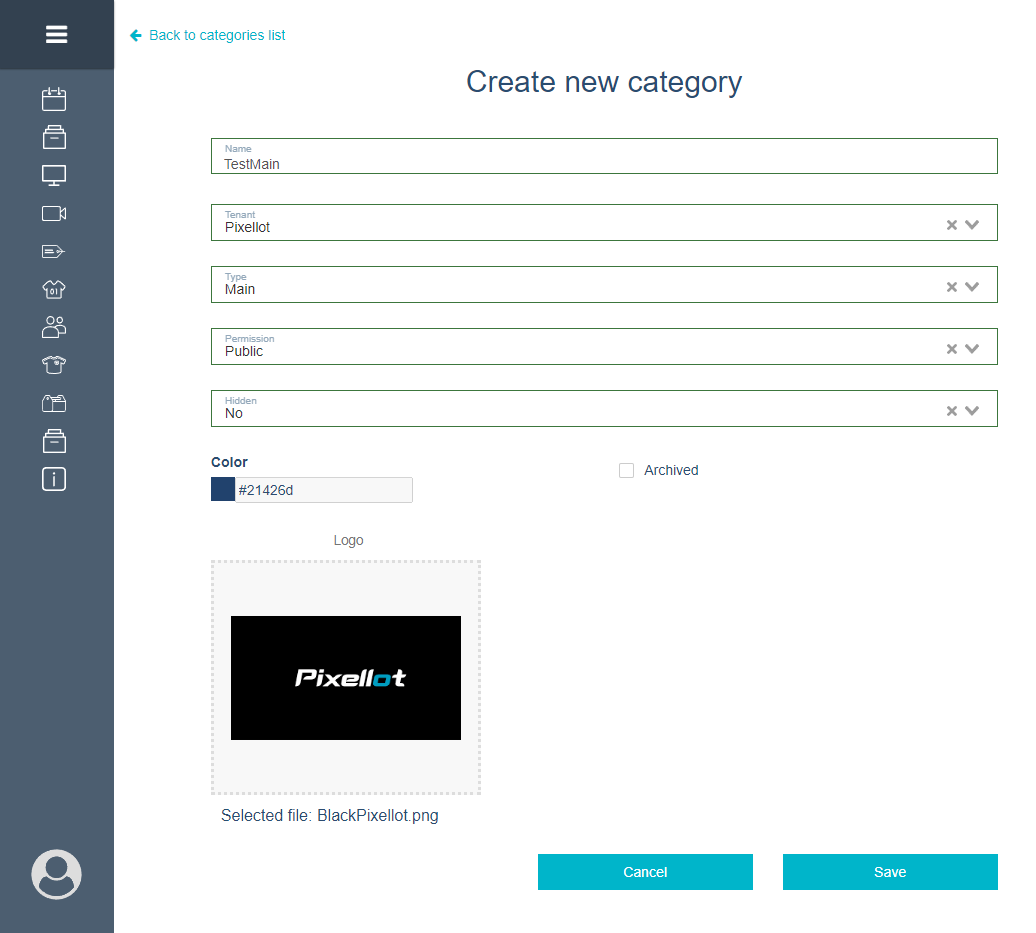Open the plain team shirt icon
1036x933 pixels.
coord(54,365)
